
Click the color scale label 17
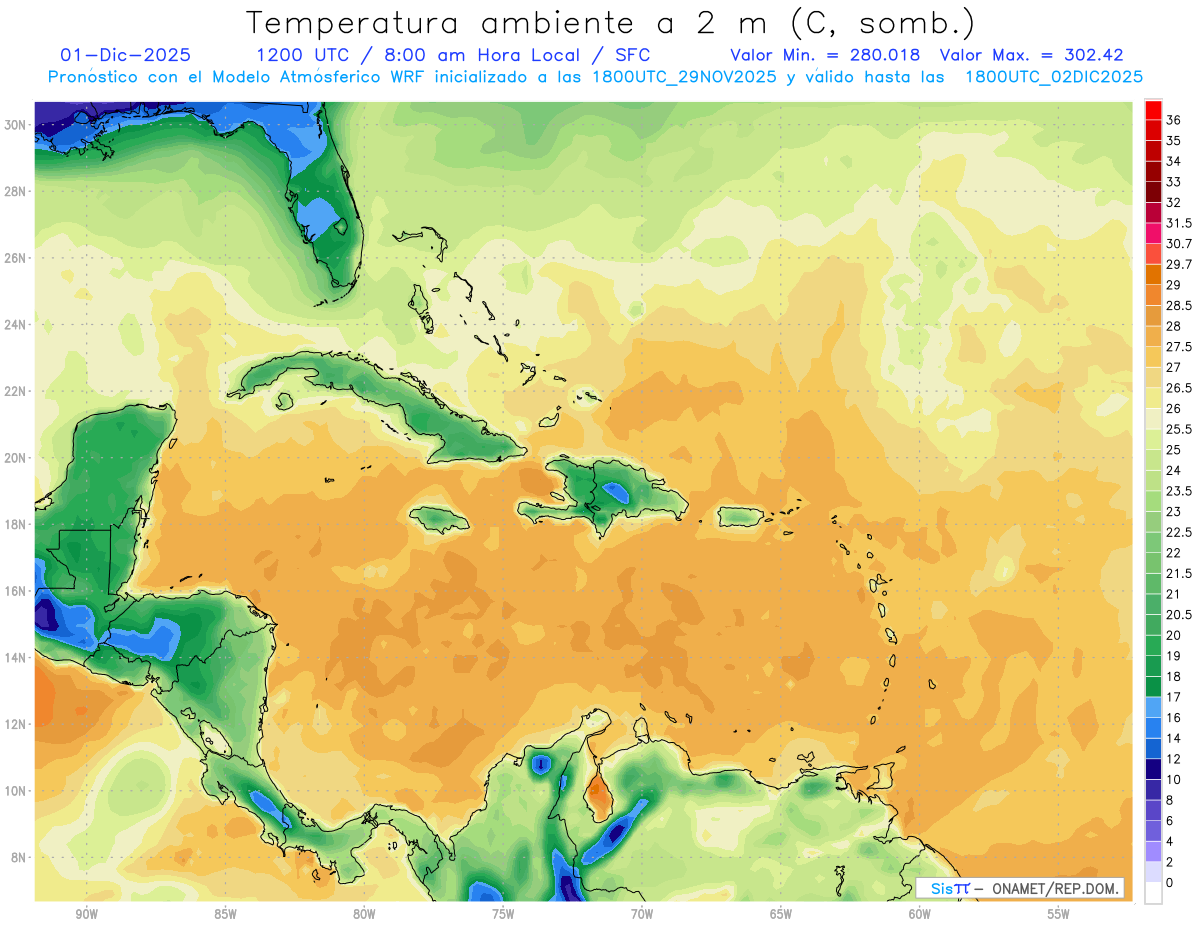point(1174,697)
